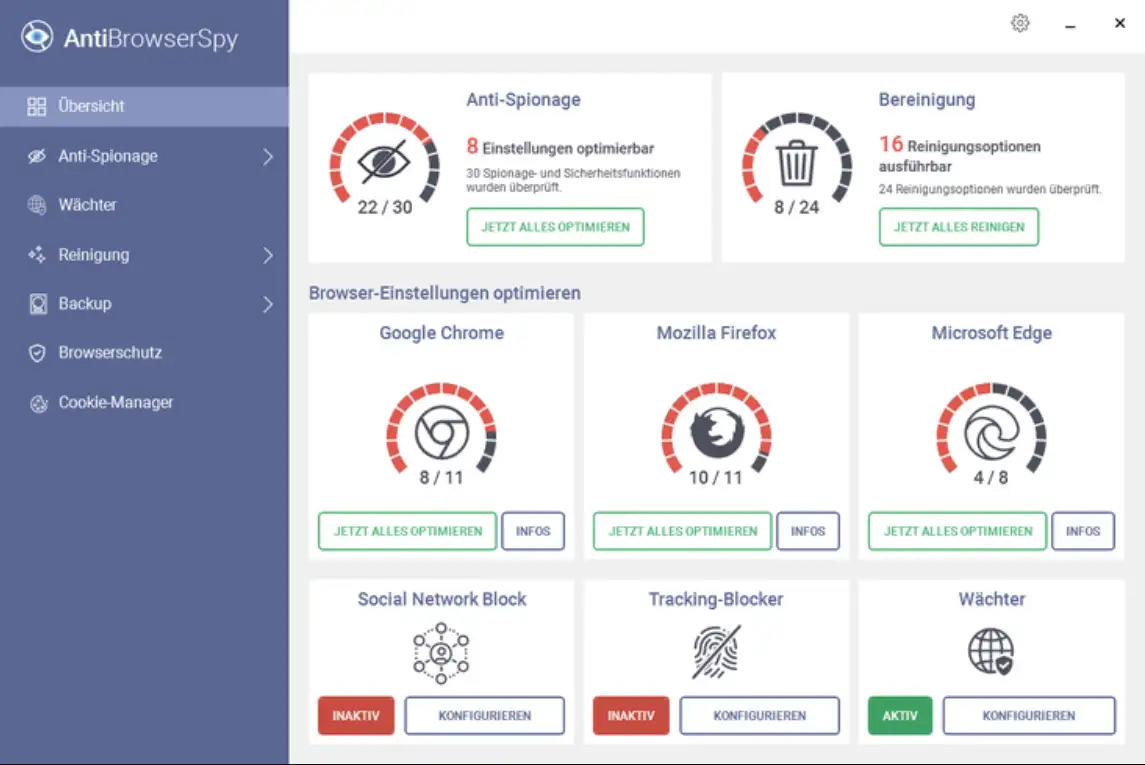This screenshot has width=1145, height=765.
Task: Open settings via the gear icon
Action: (1020, 23)
